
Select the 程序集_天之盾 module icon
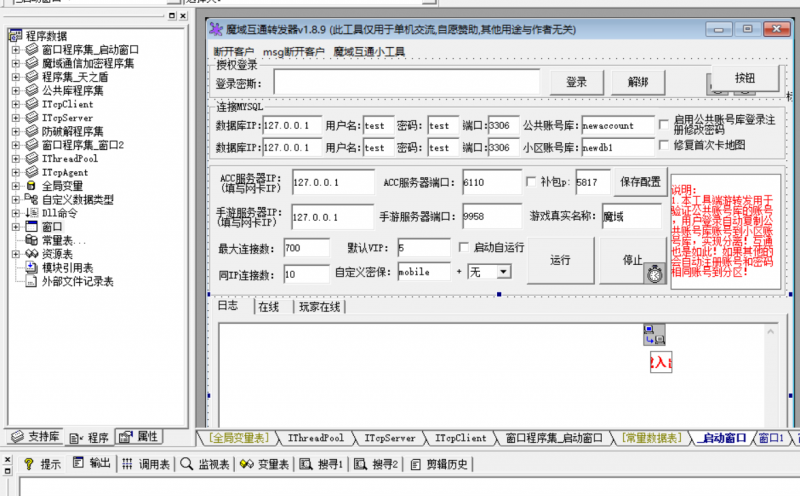(x=32, y=77)
